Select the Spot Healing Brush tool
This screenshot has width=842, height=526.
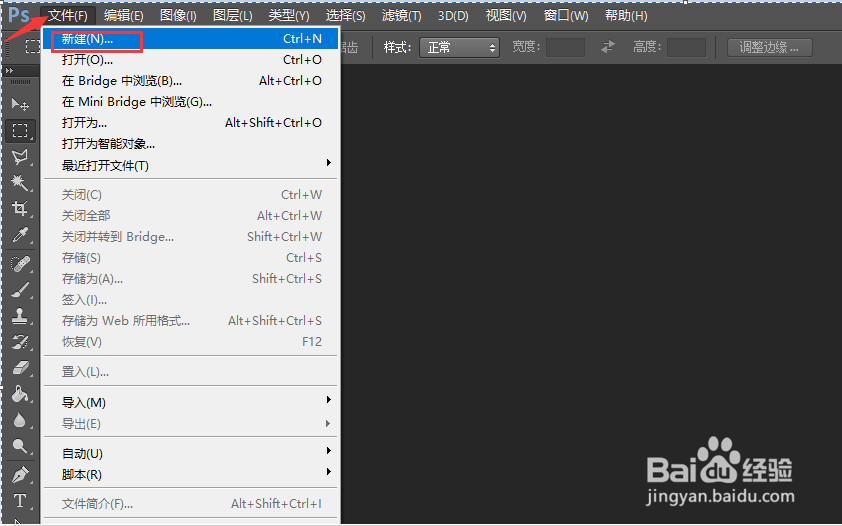[20, 264]
